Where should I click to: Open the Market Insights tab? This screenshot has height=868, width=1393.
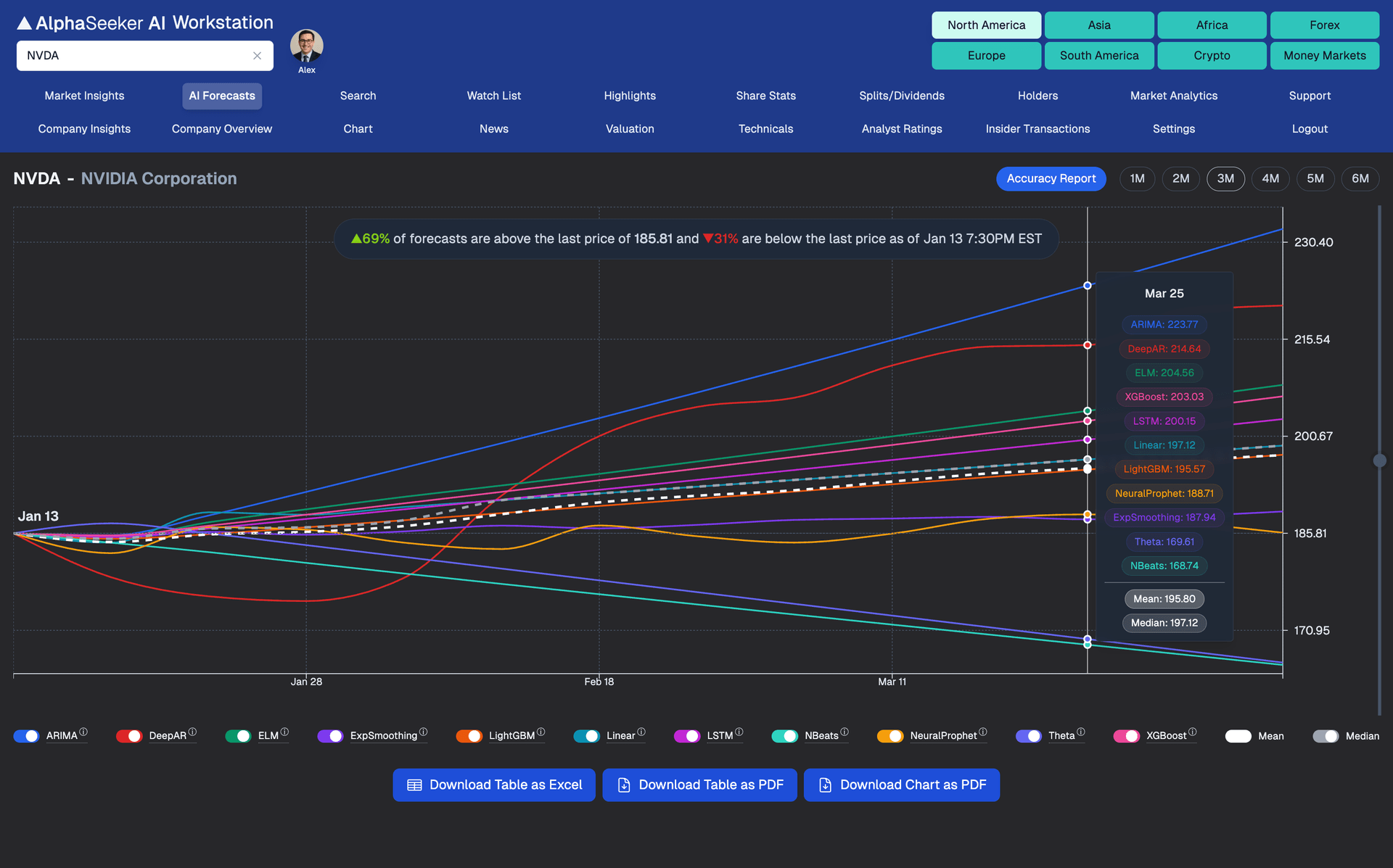[x=84, y=95]
